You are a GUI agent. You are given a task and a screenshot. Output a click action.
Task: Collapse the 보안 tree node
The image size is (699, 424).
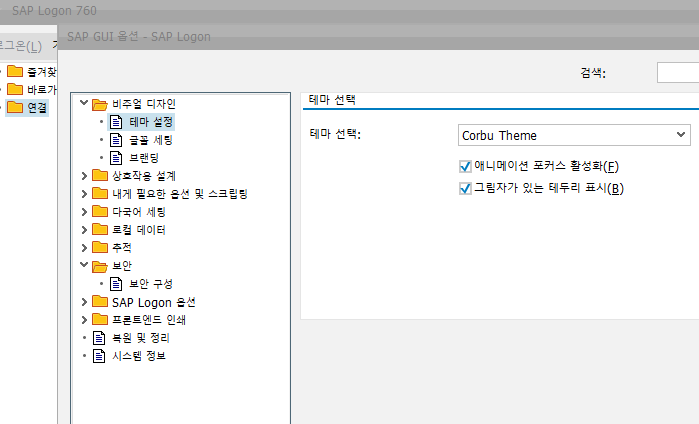[x=84, y=265]
